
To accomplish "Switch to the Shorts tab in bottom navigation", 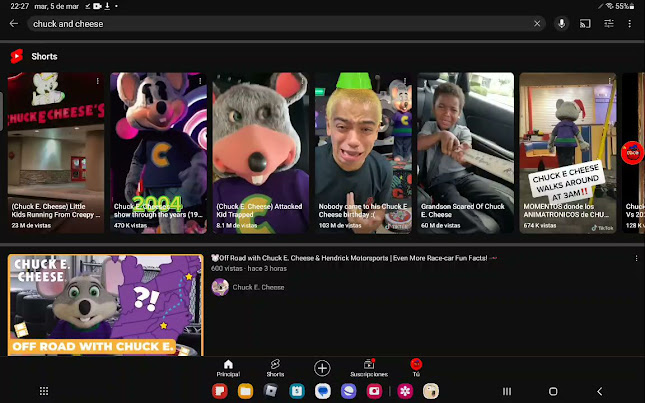I will [275, 368].
